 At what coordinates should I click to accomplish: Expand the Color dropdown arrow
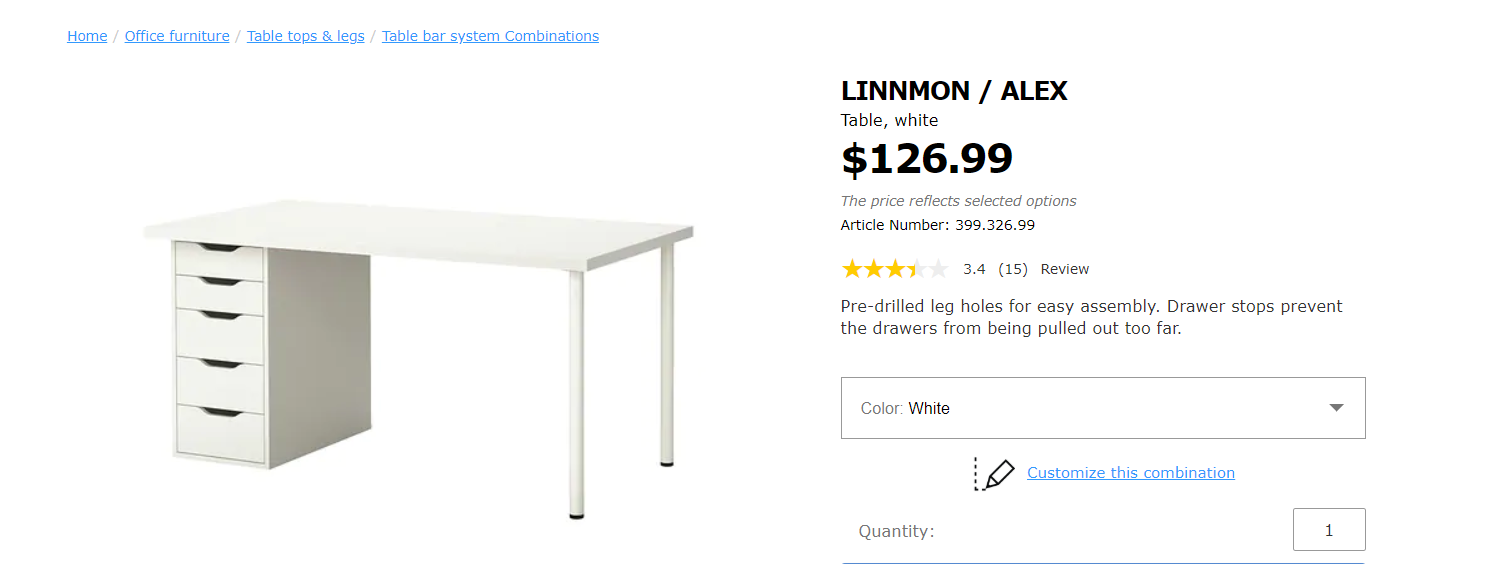click(x=1336, y=408)
